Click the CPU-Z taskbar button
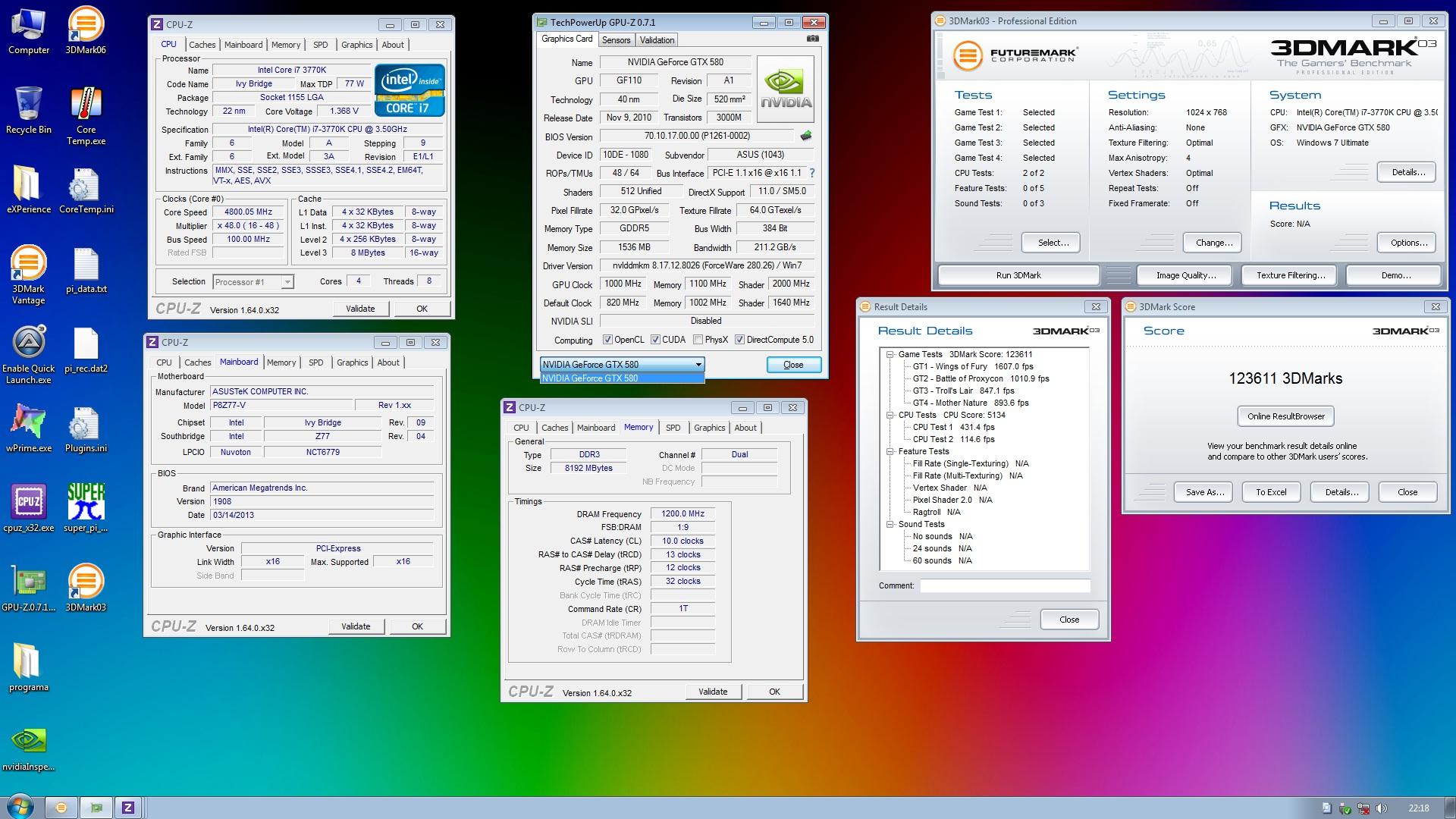The height and width of the screenshot is (819, 1456). pos(128,808)
